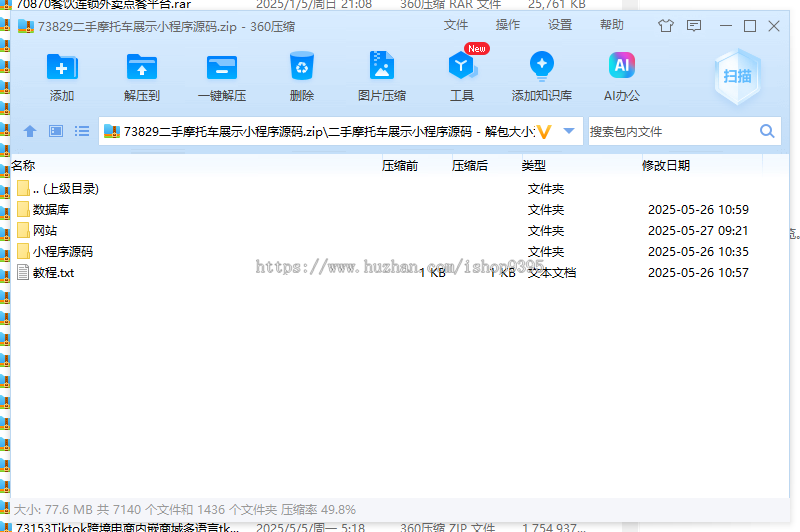This screenshot has height=532, width=800.
Task: Click the 扫描 scan hexagon button
Action: tap(737, 77)
